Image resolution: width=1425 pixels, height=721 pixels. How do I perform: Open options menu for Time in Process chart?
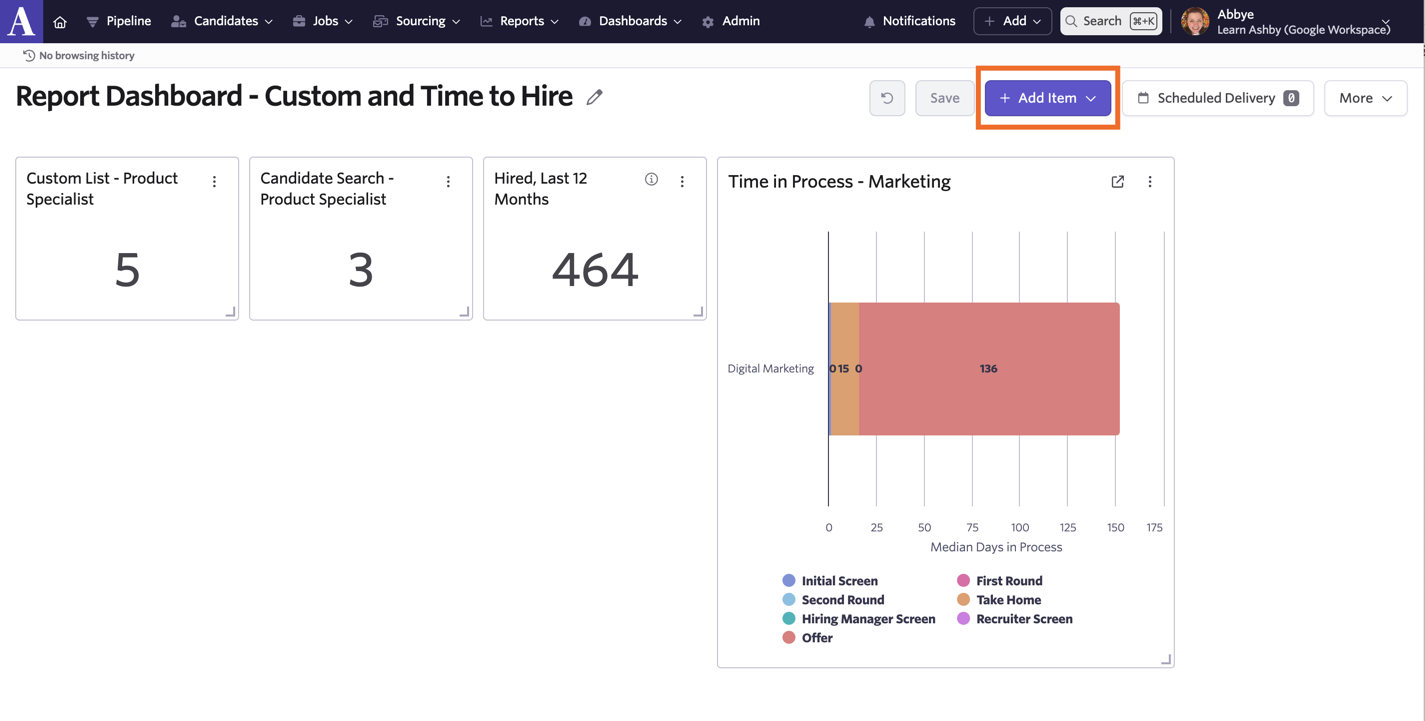1150,182
